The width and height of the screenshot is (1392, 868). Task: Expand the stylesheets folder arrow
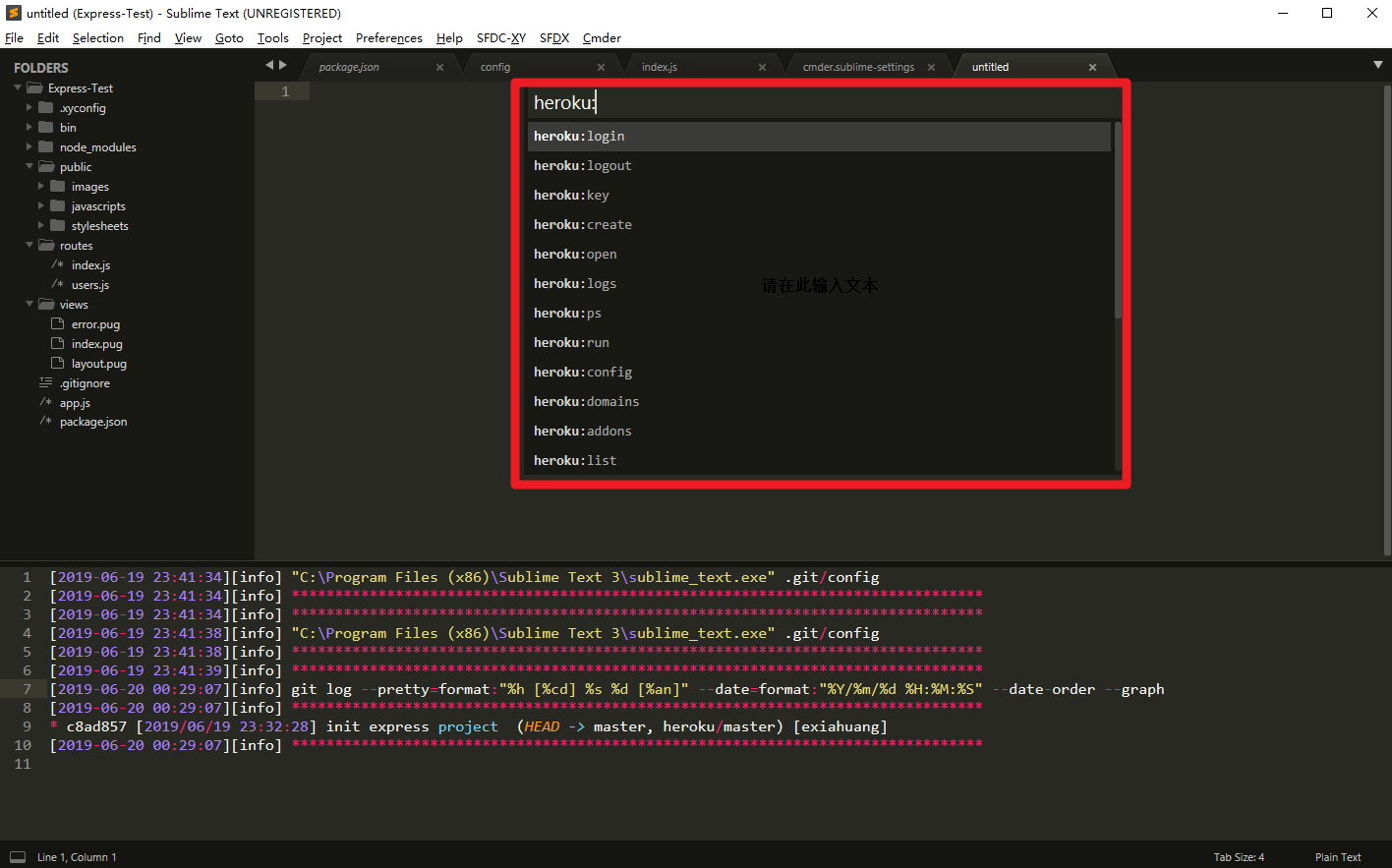click(x=41, y=226)
